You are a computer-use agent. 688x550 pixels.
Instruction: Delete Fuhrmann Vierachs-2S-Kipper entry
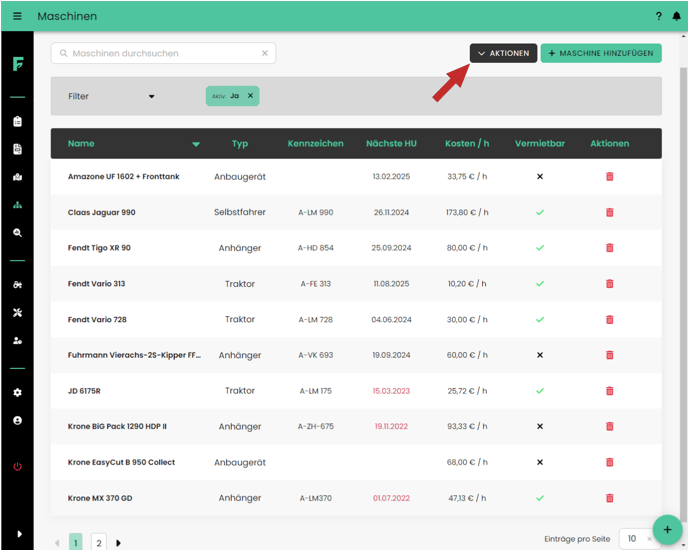point(609,355)
